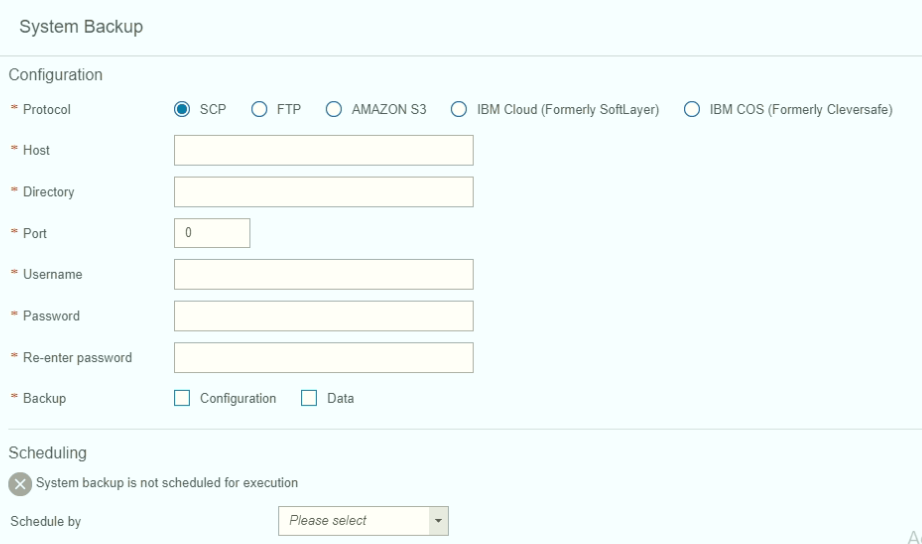Image resolution: width=922 pixels, height=544 pixels.
Task: Click the Re-enter password field
Action: (323, 358)
